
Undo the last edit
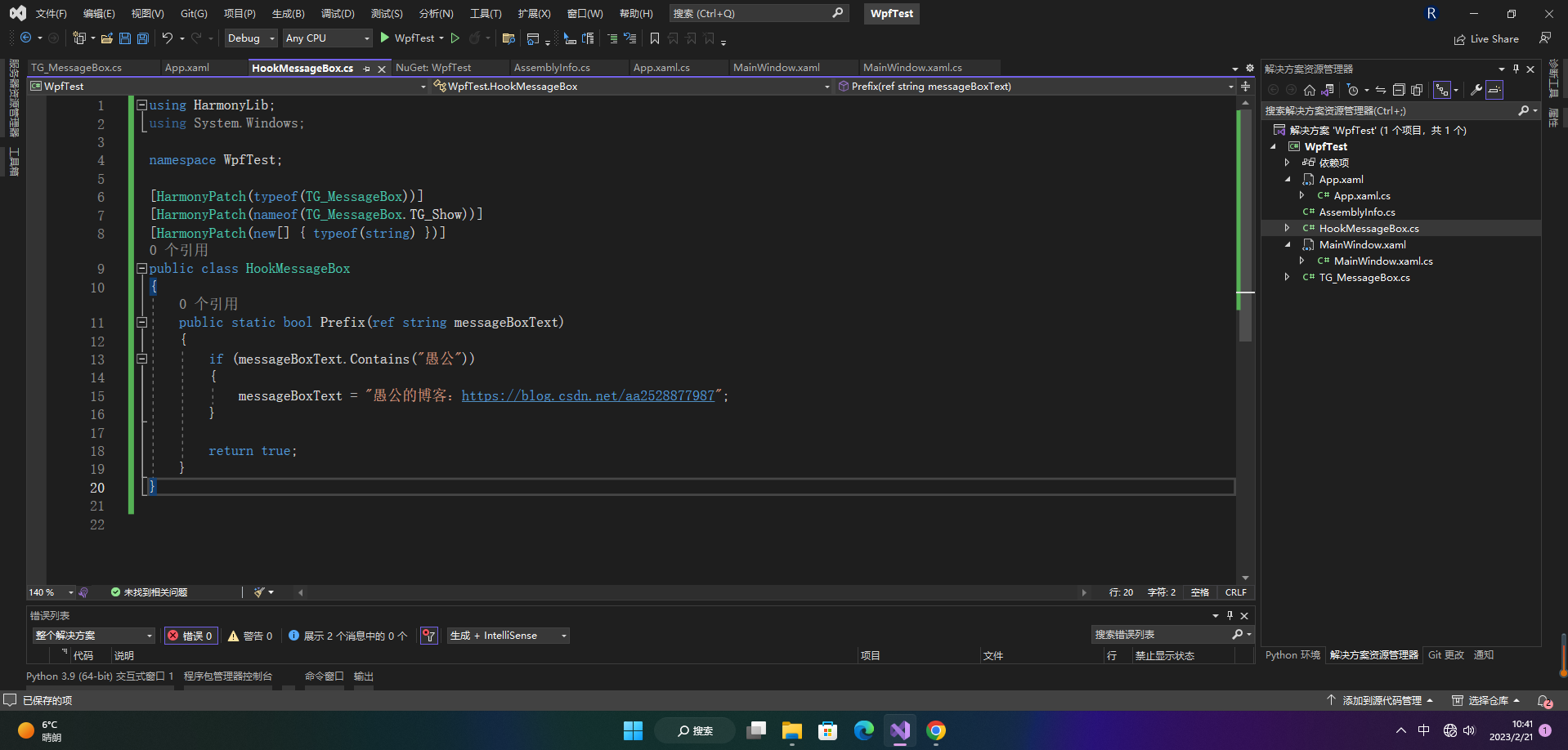168,38
